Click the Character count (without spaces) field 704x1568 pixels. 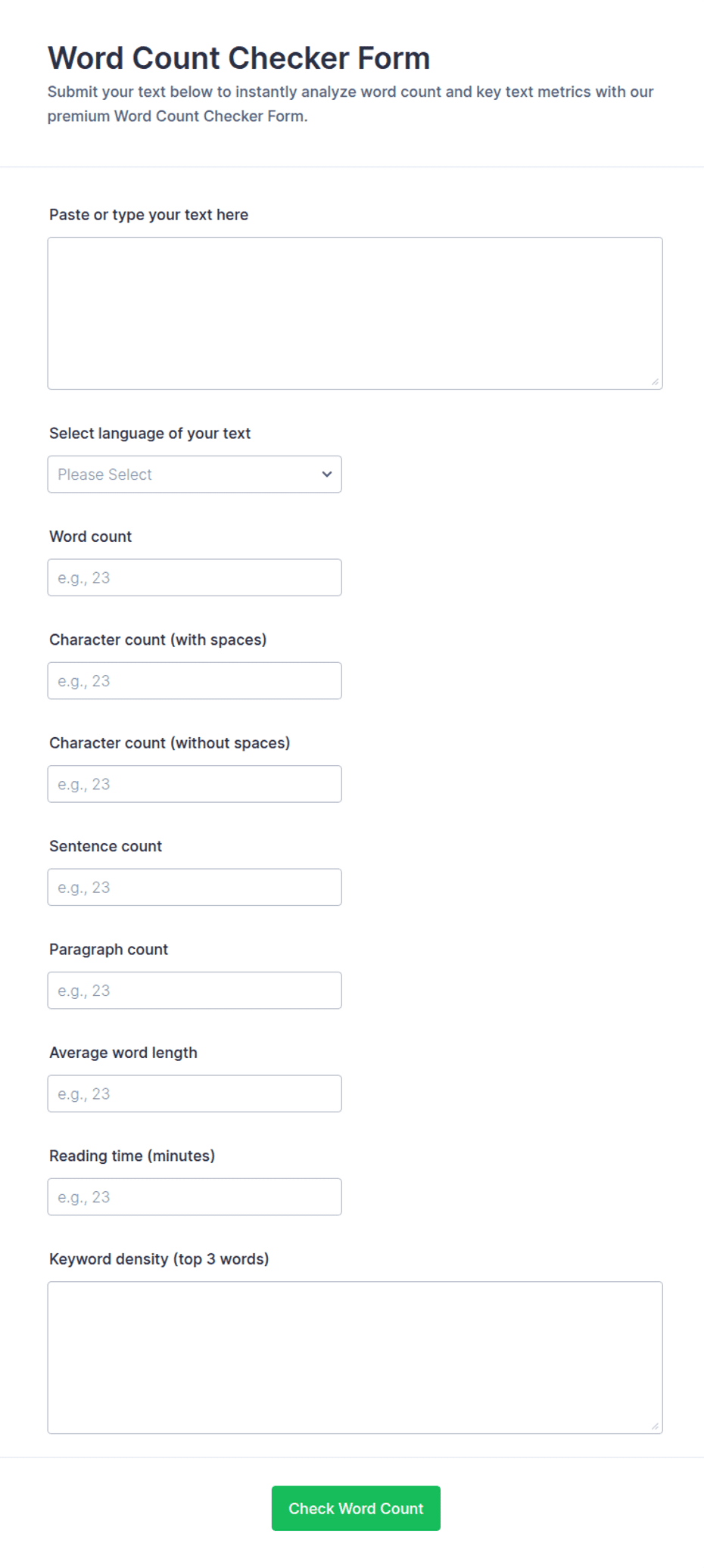tap(195, 784)
